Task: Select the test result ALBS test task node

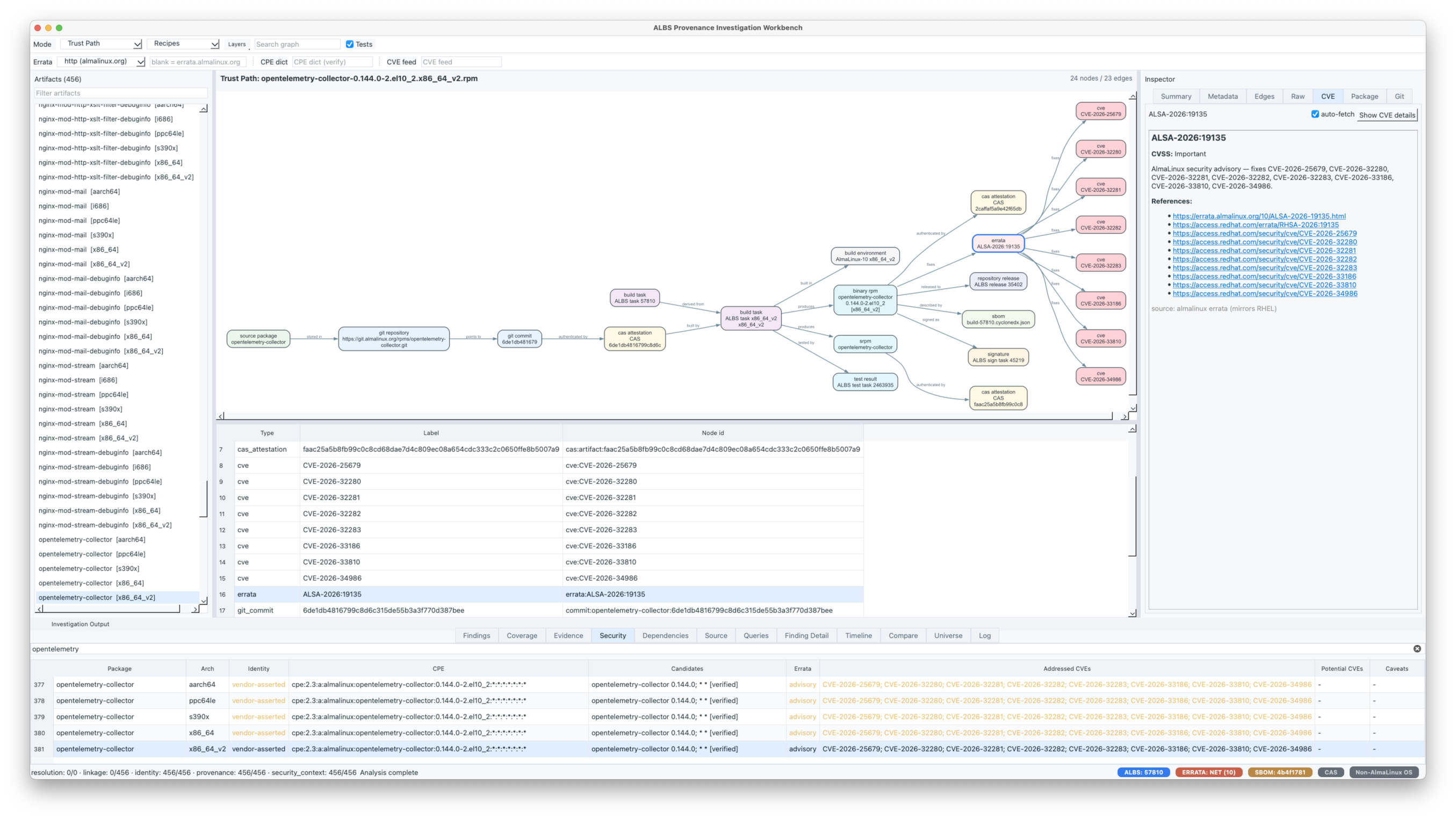Action: coord(865,382)
